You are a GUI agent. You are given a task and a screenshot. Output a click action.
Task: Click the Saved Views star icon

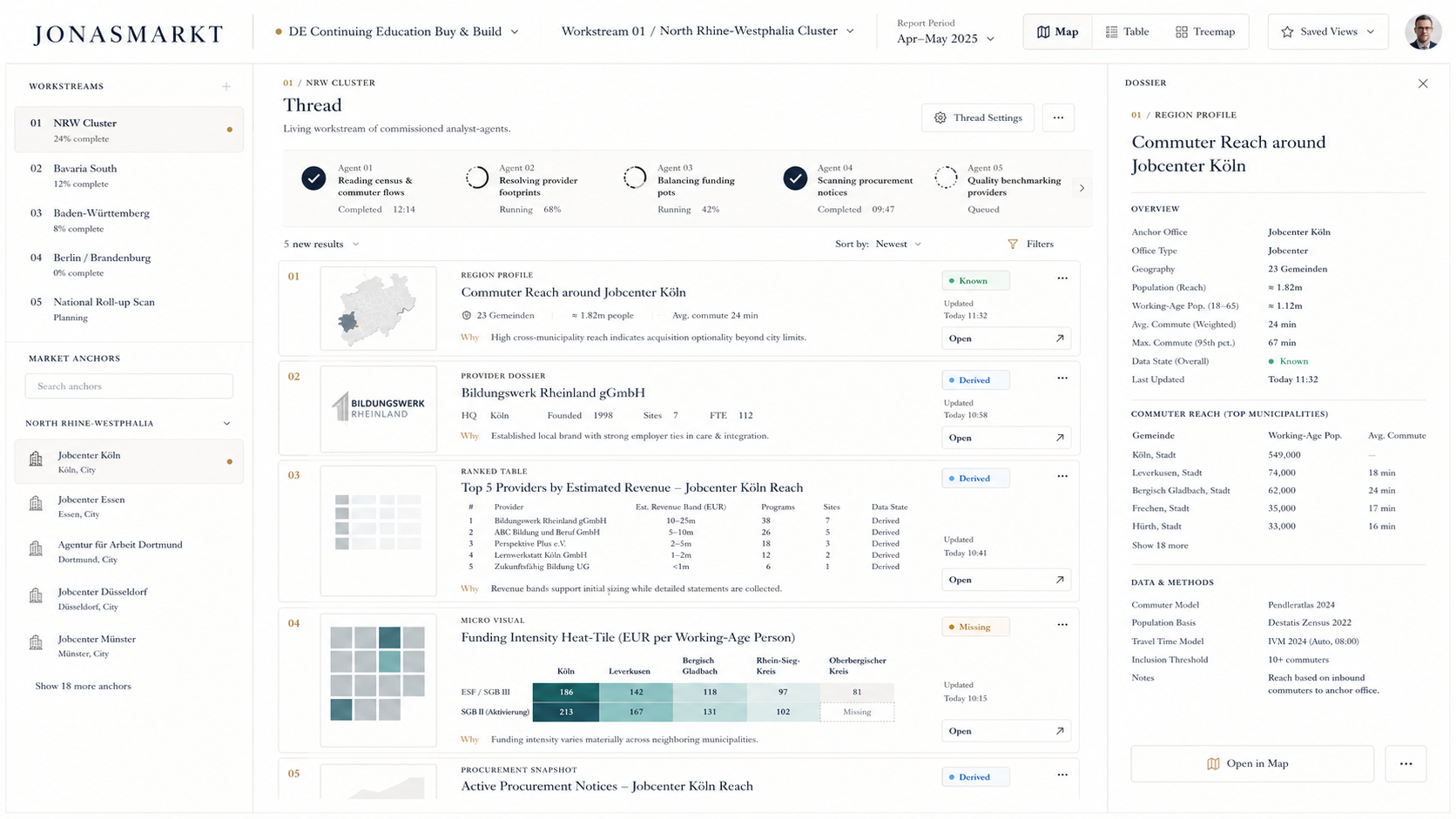pyautogui.click(x=1287, y=31)
